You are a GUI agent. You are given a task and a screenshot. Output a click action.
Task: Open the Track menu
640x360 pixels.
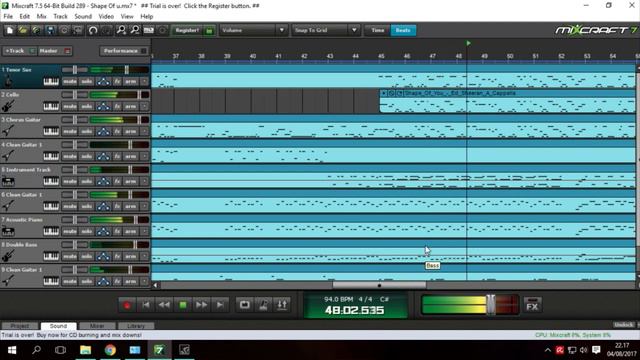click(x=60, y=16)
